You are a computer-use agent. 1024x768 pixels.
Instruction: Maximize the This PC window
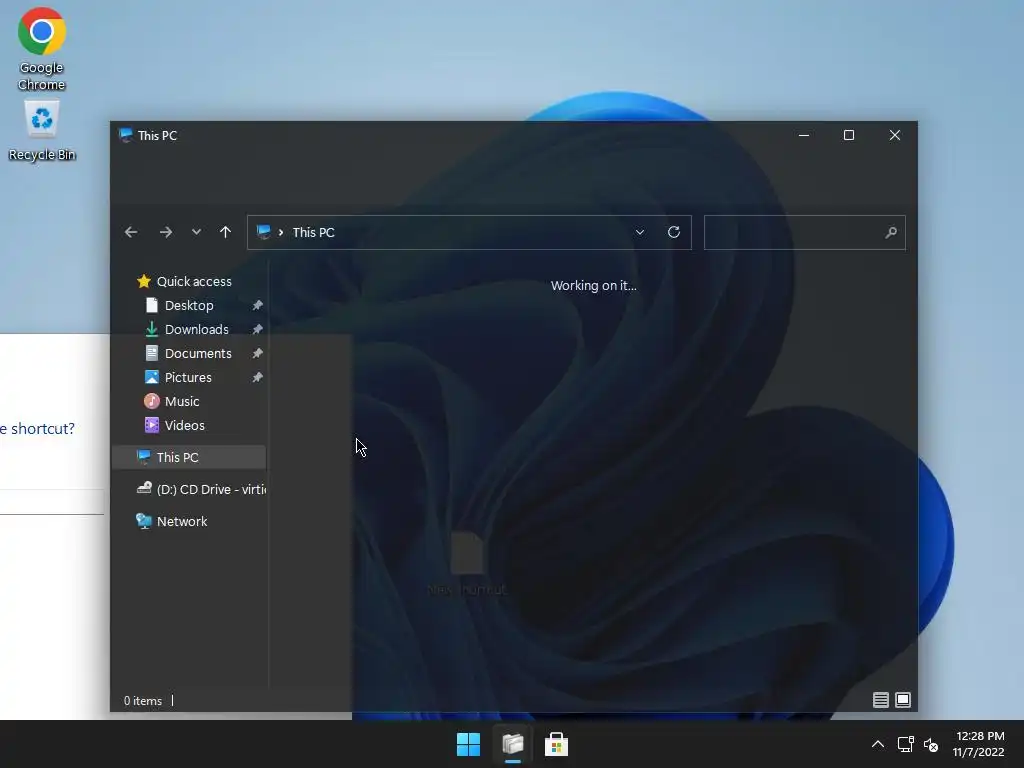[849, 135]
